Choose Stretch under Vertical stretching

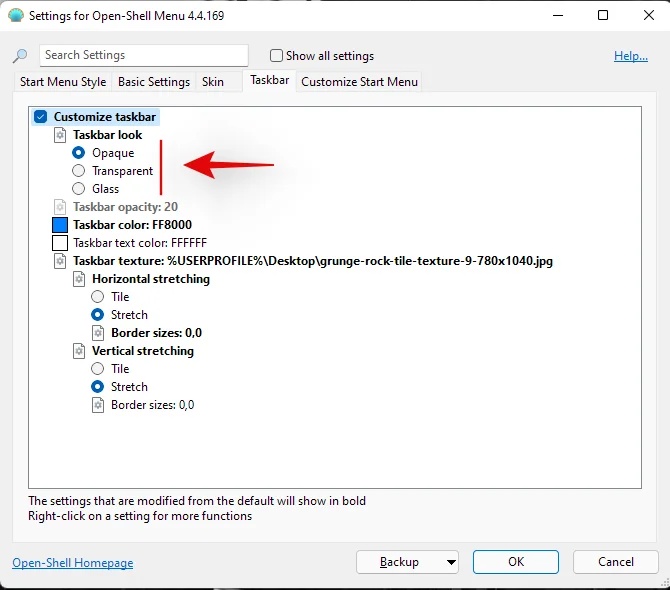click(x=97, y=387)
